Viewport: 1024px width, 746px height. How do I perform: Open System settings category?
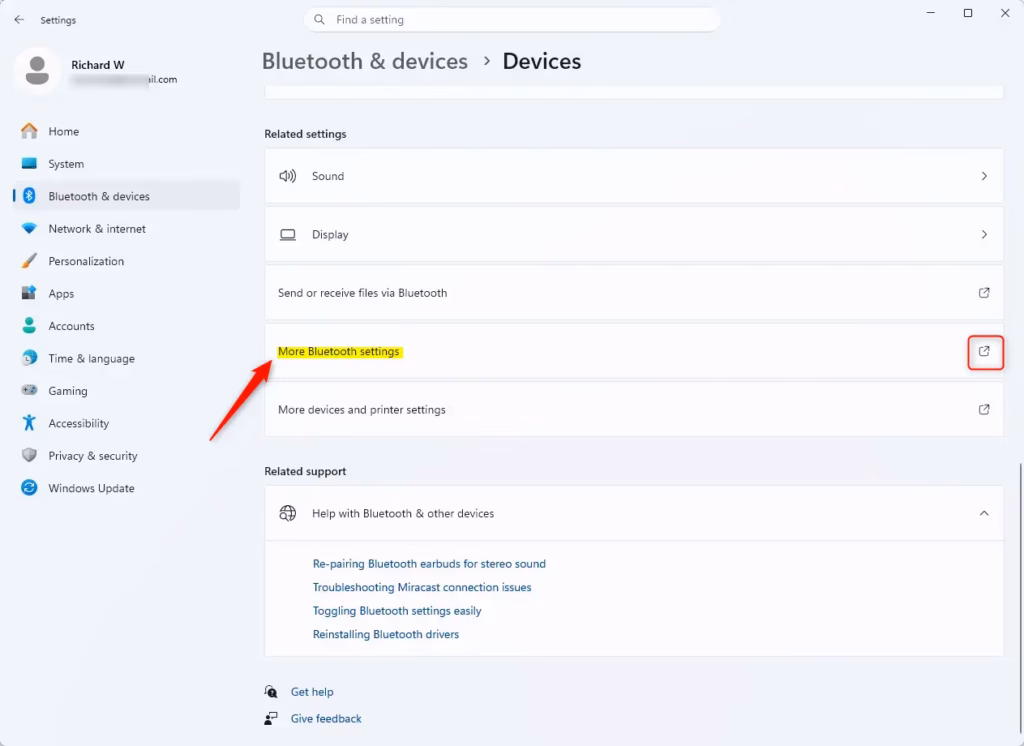pyautogui.click(x=126, y=163)
